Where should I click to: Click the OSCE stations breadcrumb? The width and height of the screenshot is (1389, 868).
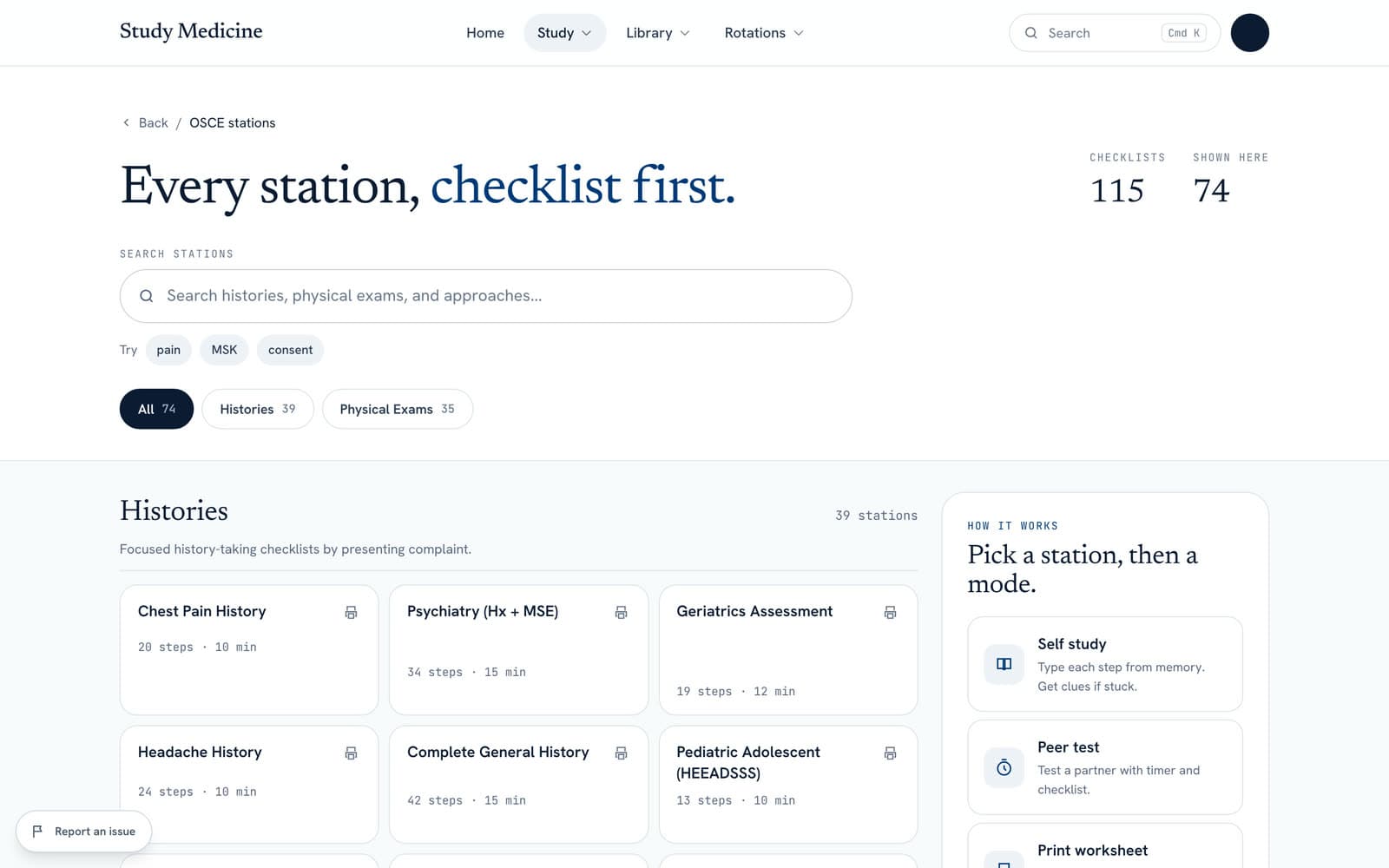(x=233, y=122)
